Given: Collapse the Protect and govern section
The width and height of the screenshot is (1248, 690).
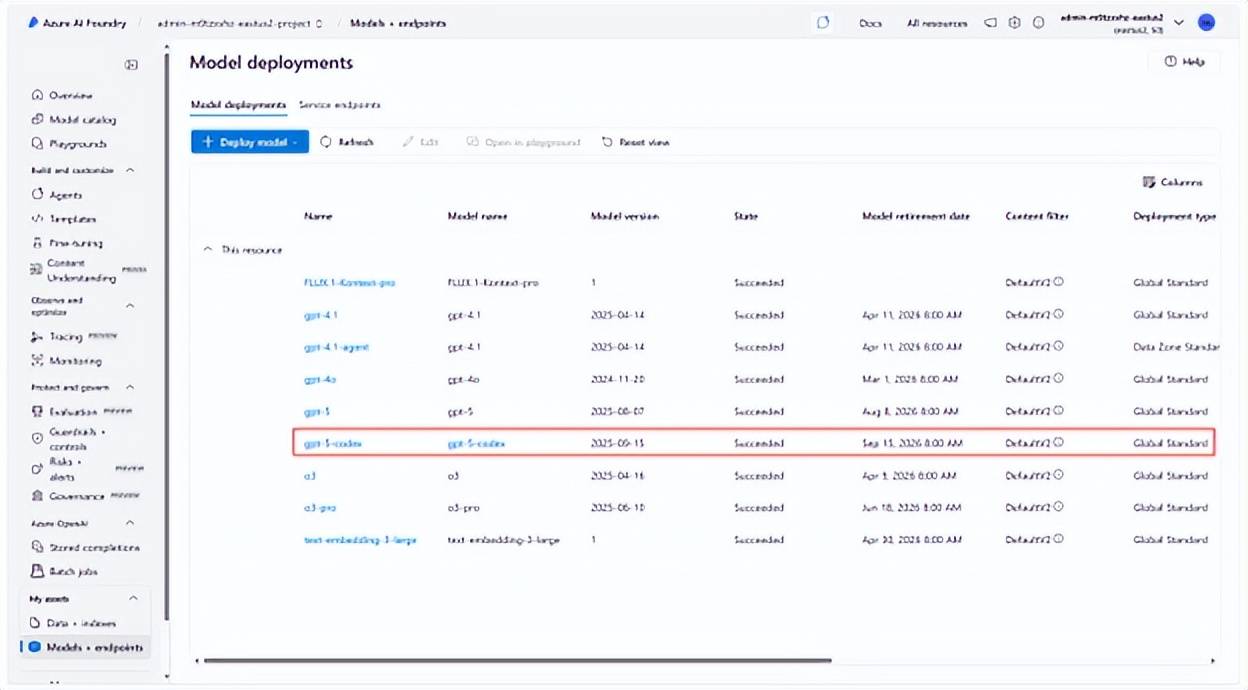Looking at the screenshot, I should 130,387.
